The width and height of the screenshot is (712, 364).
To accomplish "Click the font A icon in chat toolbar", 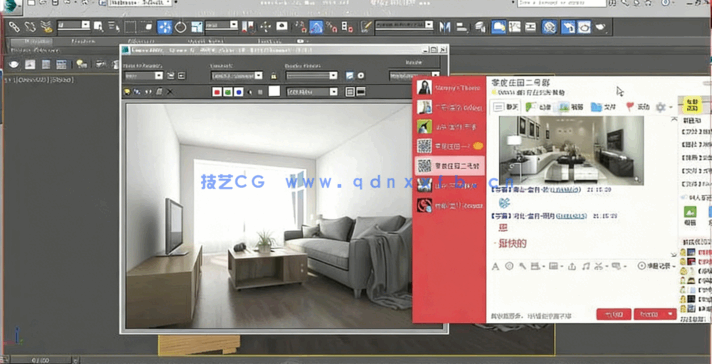I will click(x=495, y=266).
